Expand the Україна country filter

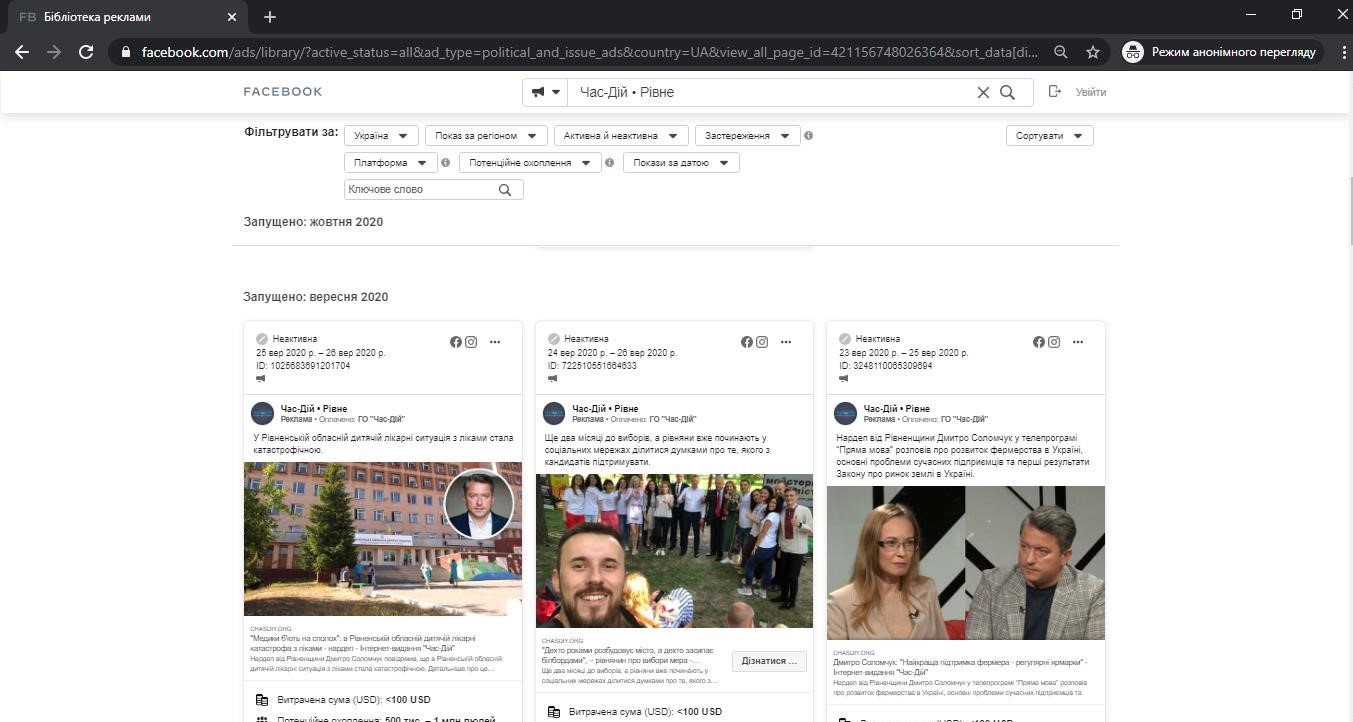point(381,135)
